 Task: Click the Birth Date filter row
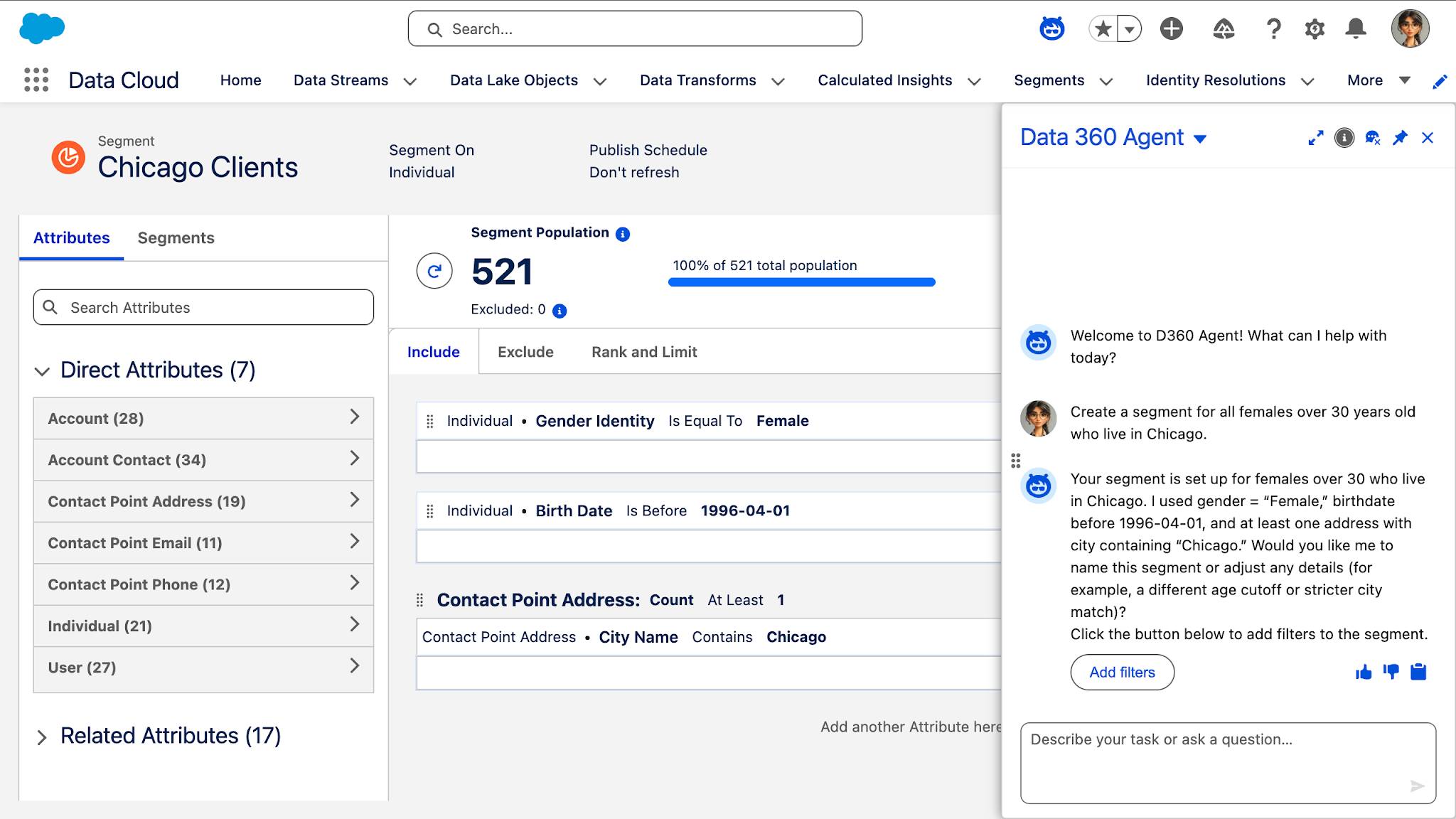(x=709, y=510)
